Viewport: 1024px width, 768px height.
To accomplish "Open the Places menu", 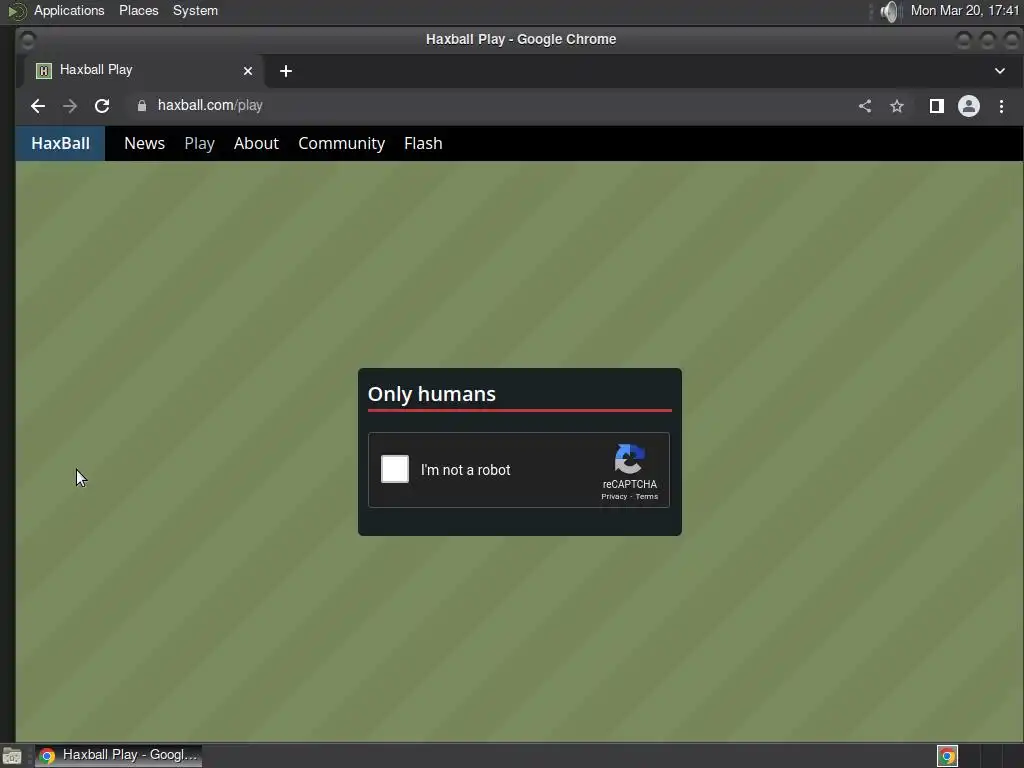I will [138, 10].
